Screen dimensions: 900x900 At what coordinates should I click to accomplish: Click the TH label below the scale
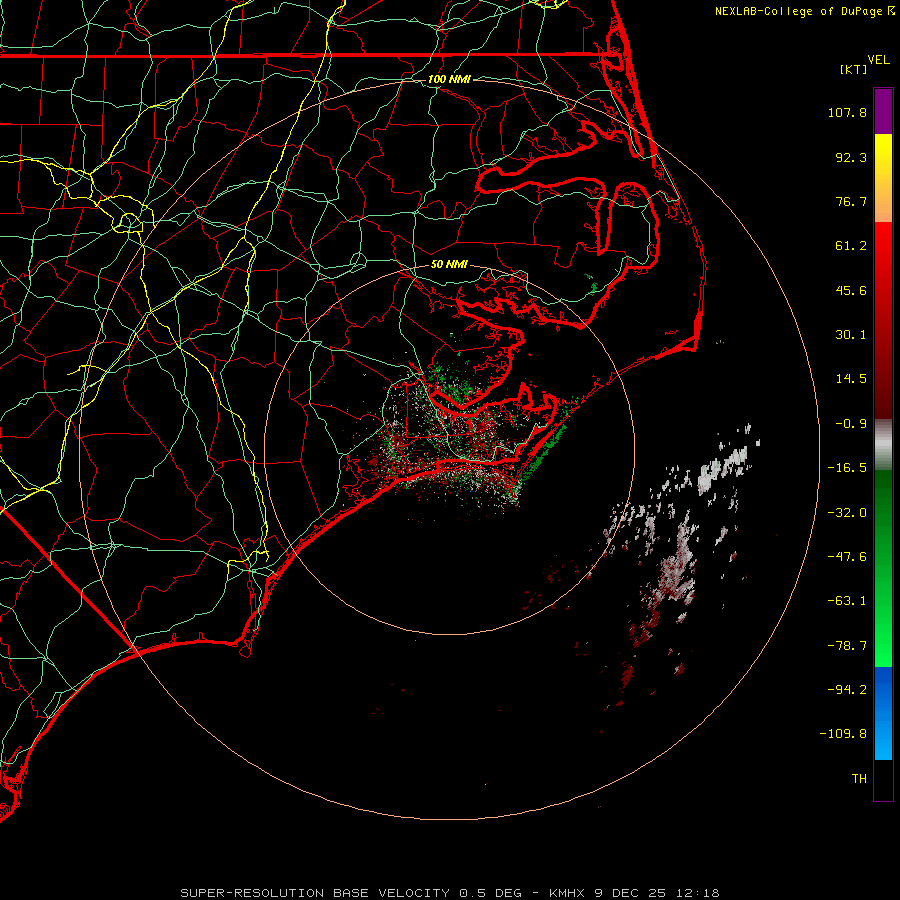pos(859,779)
